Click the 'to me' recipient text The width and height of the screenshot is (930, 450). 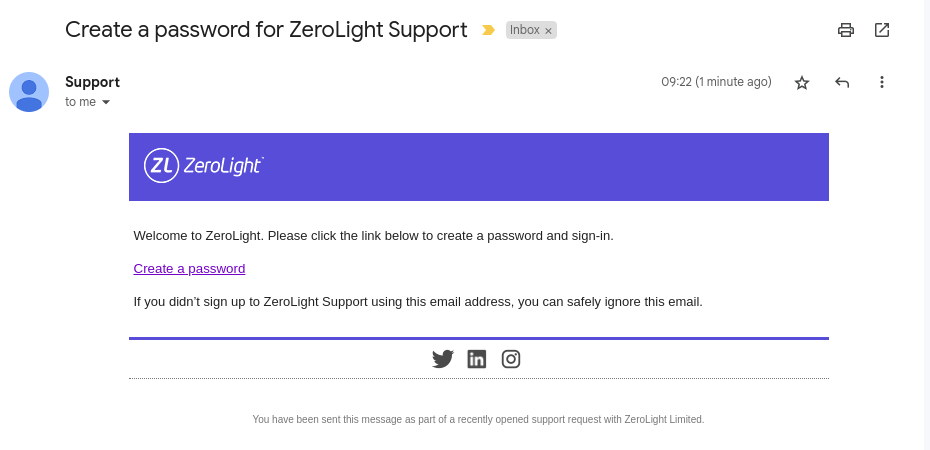point(81,101)
